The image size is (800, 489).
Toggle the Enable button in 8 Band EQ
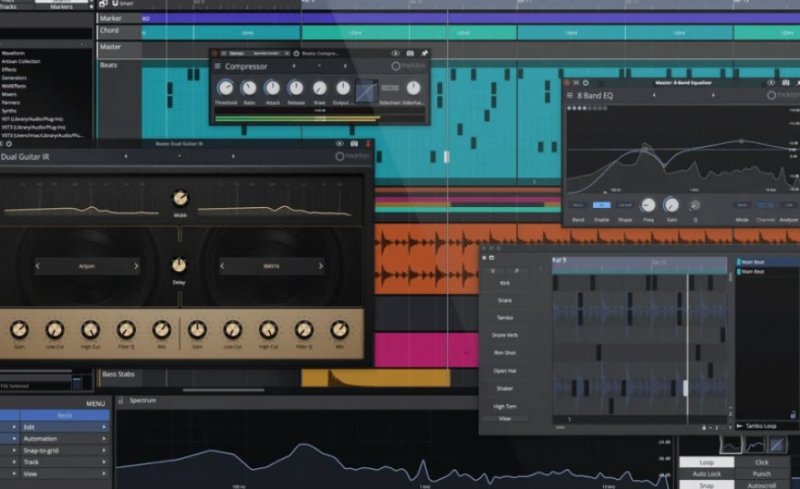[x=602, y=205]
